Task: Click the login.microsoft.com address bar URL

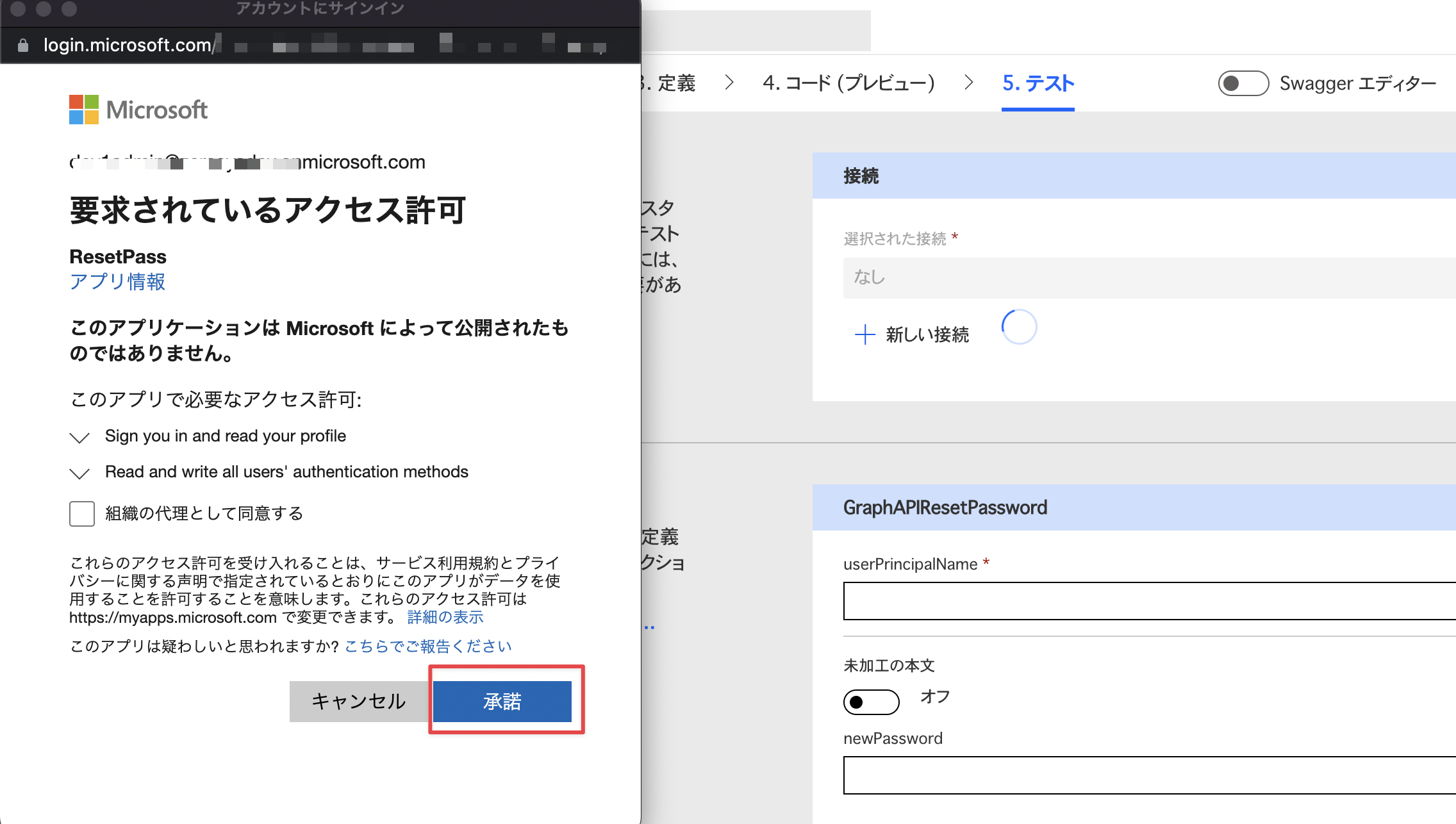Action: click(x=128, y=45)
